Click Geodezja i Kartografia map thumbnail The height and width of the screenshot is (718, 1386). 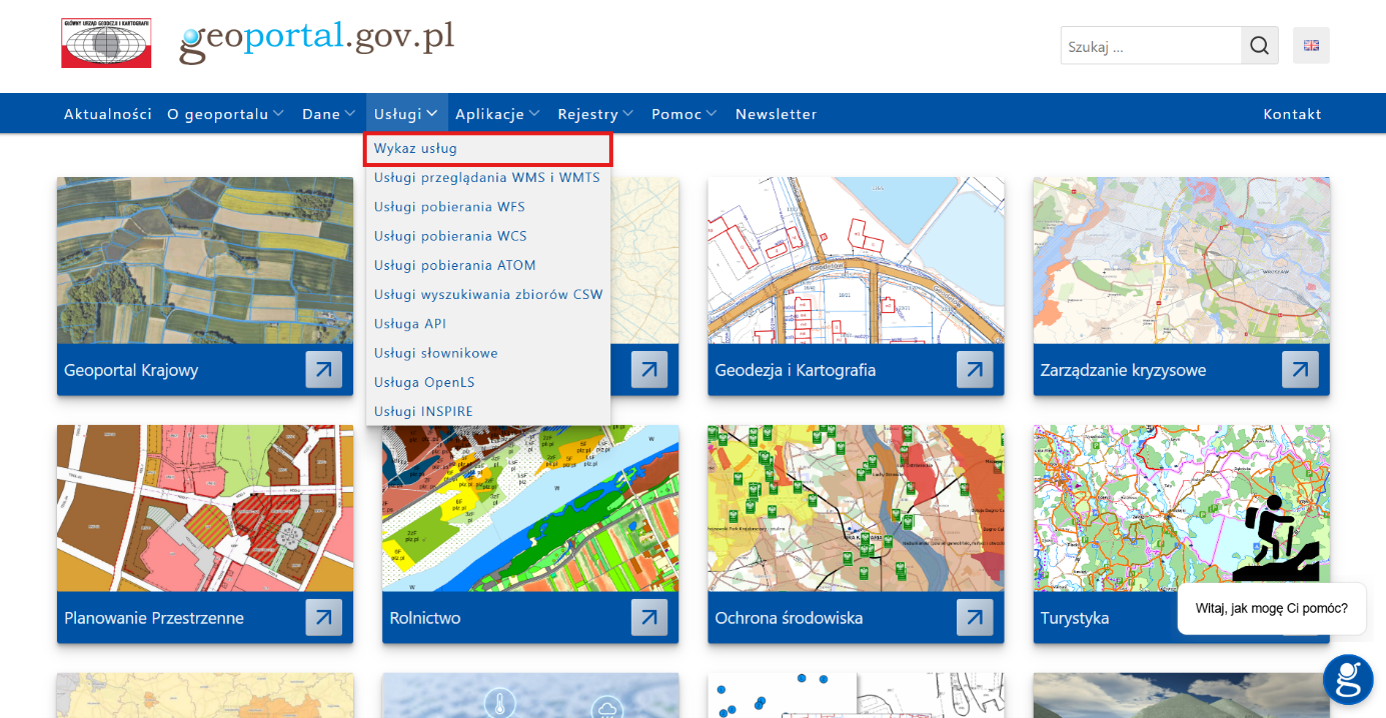click(856, 260)
